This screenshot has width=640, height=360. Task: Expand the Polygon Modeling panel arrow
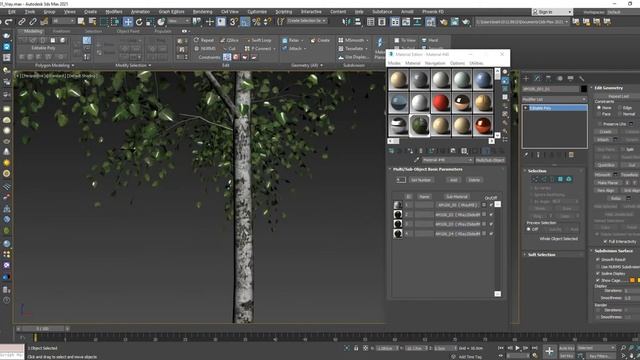pyautogui.click(x=73, y=65)
